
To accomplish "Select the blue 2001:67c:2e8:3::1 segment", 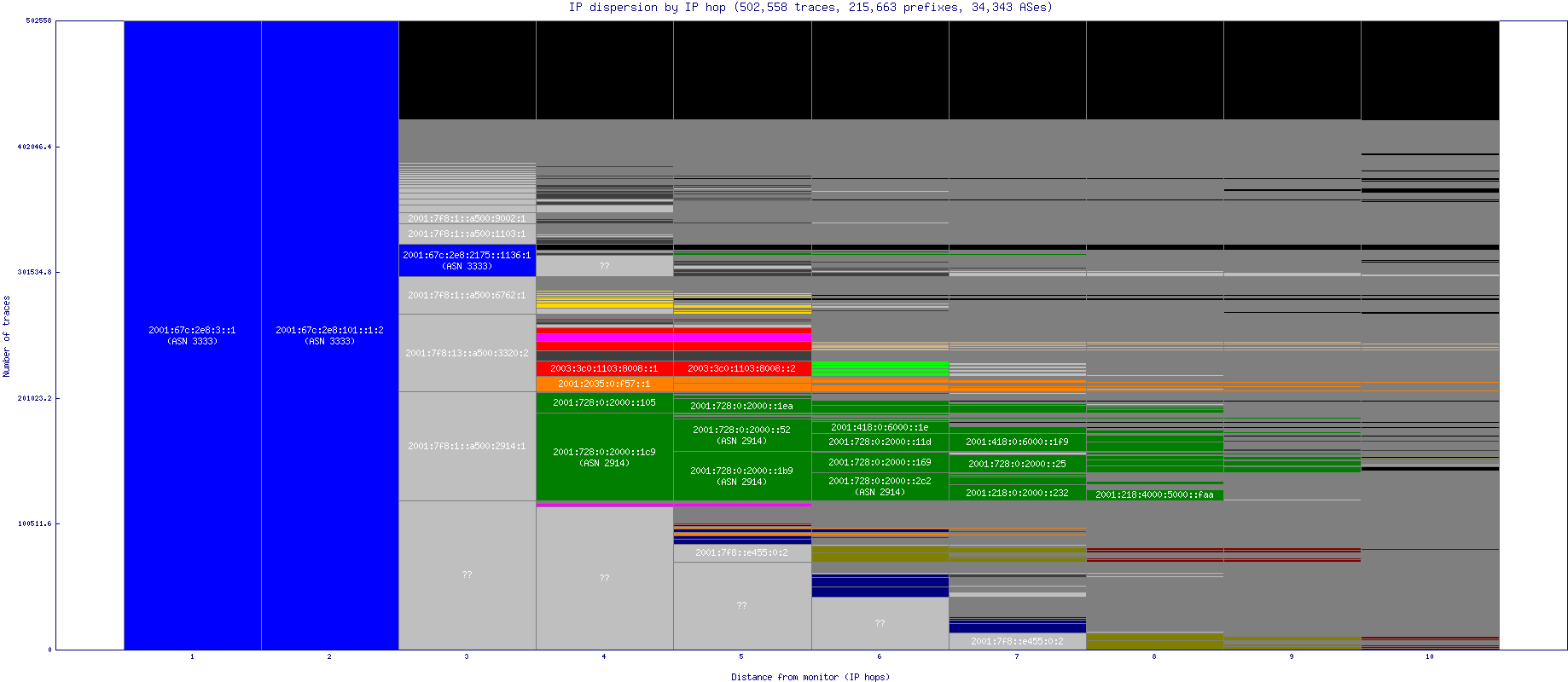I will click(x=193, y=335).
